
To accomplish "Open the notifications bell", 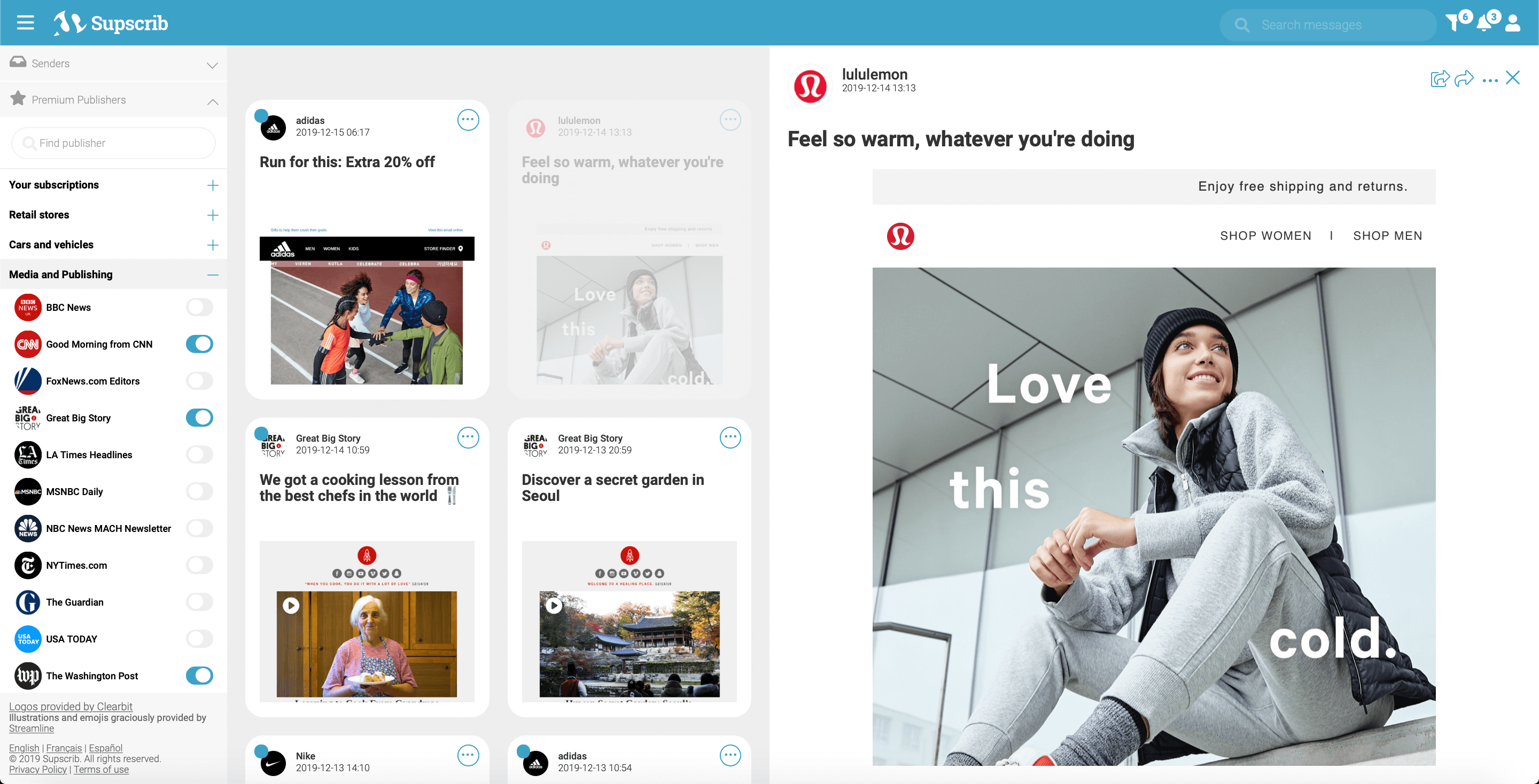I will pos(1483,24).
